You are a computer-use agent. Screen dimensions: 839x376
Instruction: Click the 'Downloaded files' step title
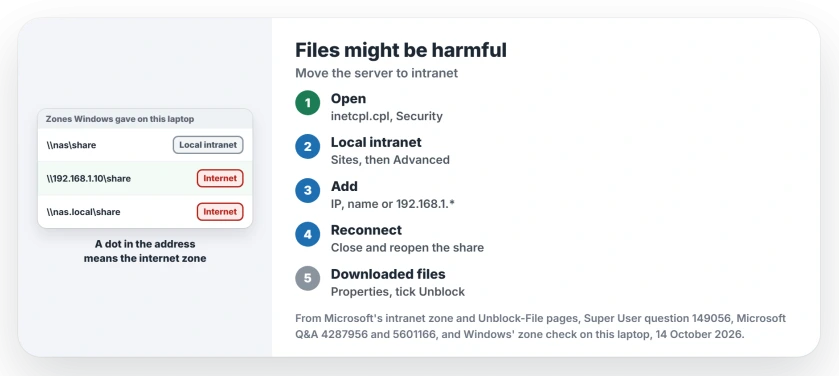(x=388, y=274)
